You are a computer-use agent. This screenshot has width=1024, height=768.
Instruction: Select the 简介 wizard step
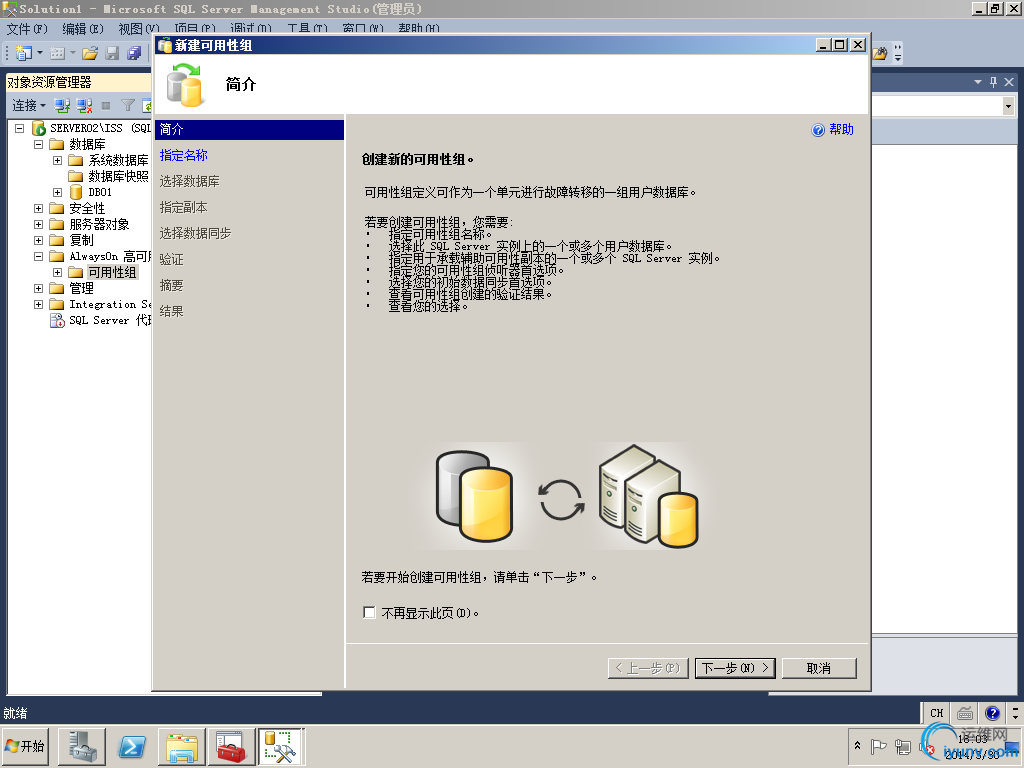click(x=249, y=129)
